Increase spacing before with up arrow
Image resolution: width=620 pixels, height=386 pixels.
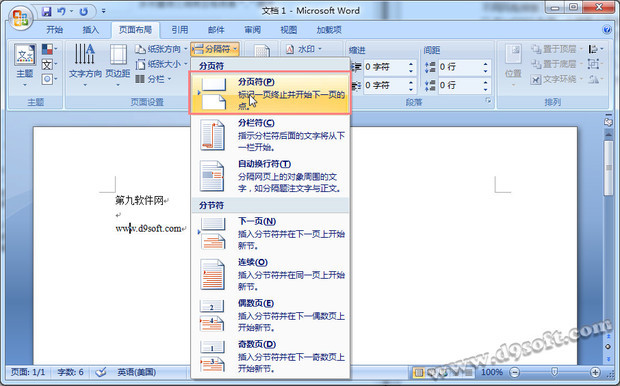tap(486, 64)
